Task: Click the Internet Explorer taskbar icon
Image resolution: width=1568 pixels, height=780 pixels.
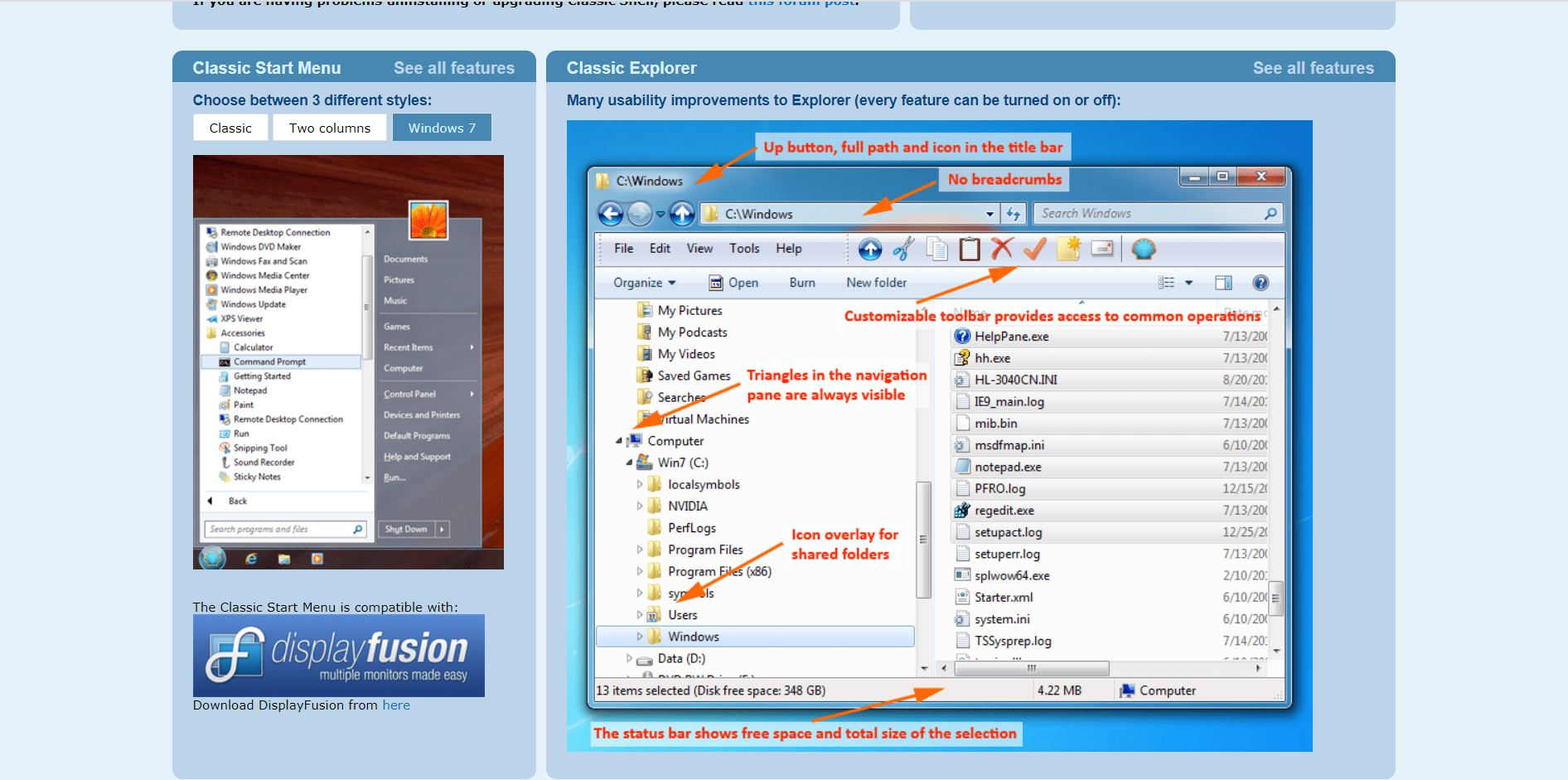Action: click(251, 559)
